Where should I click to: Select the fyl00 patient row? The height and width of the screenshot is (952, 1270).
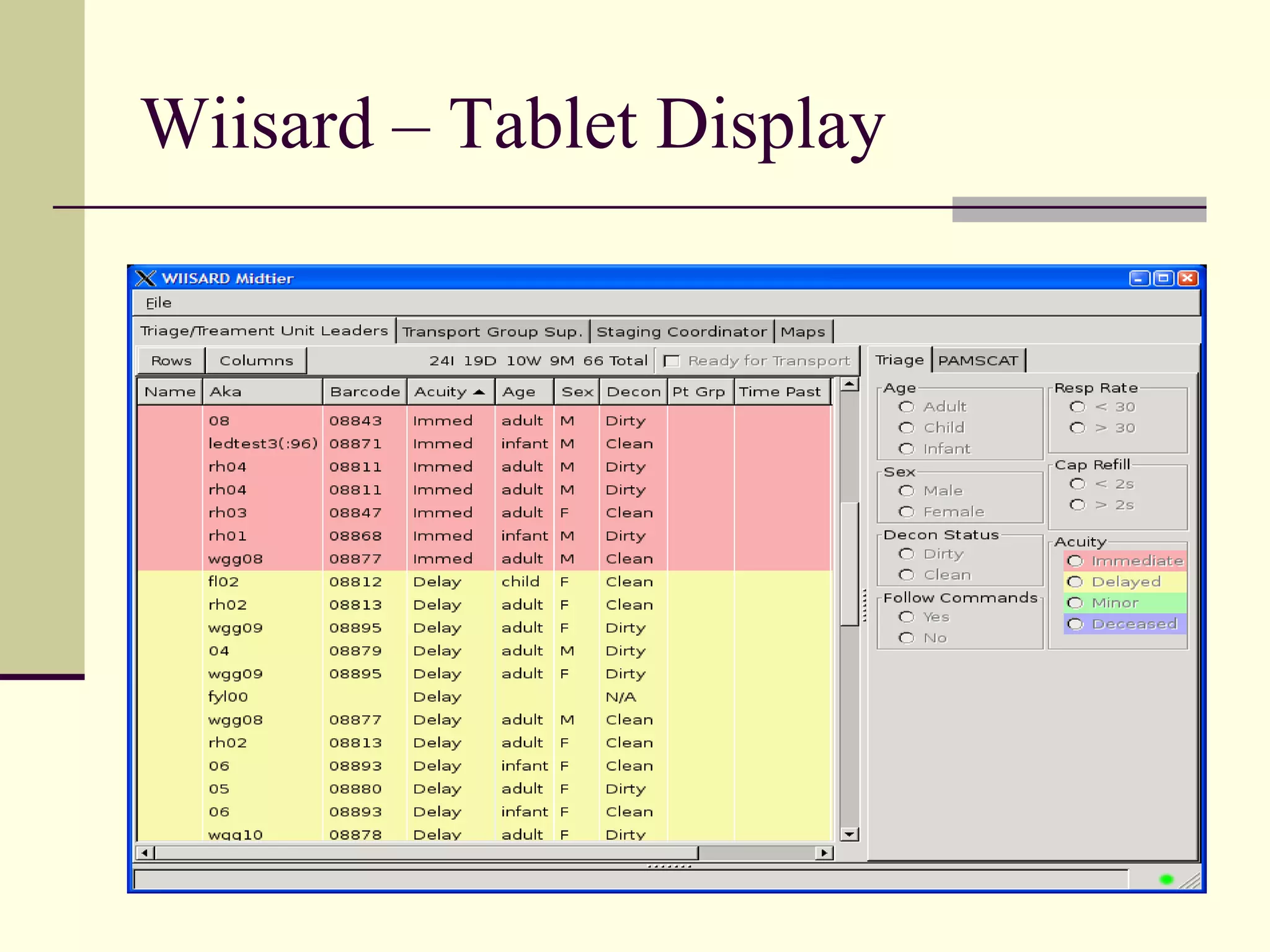[484, 697]
